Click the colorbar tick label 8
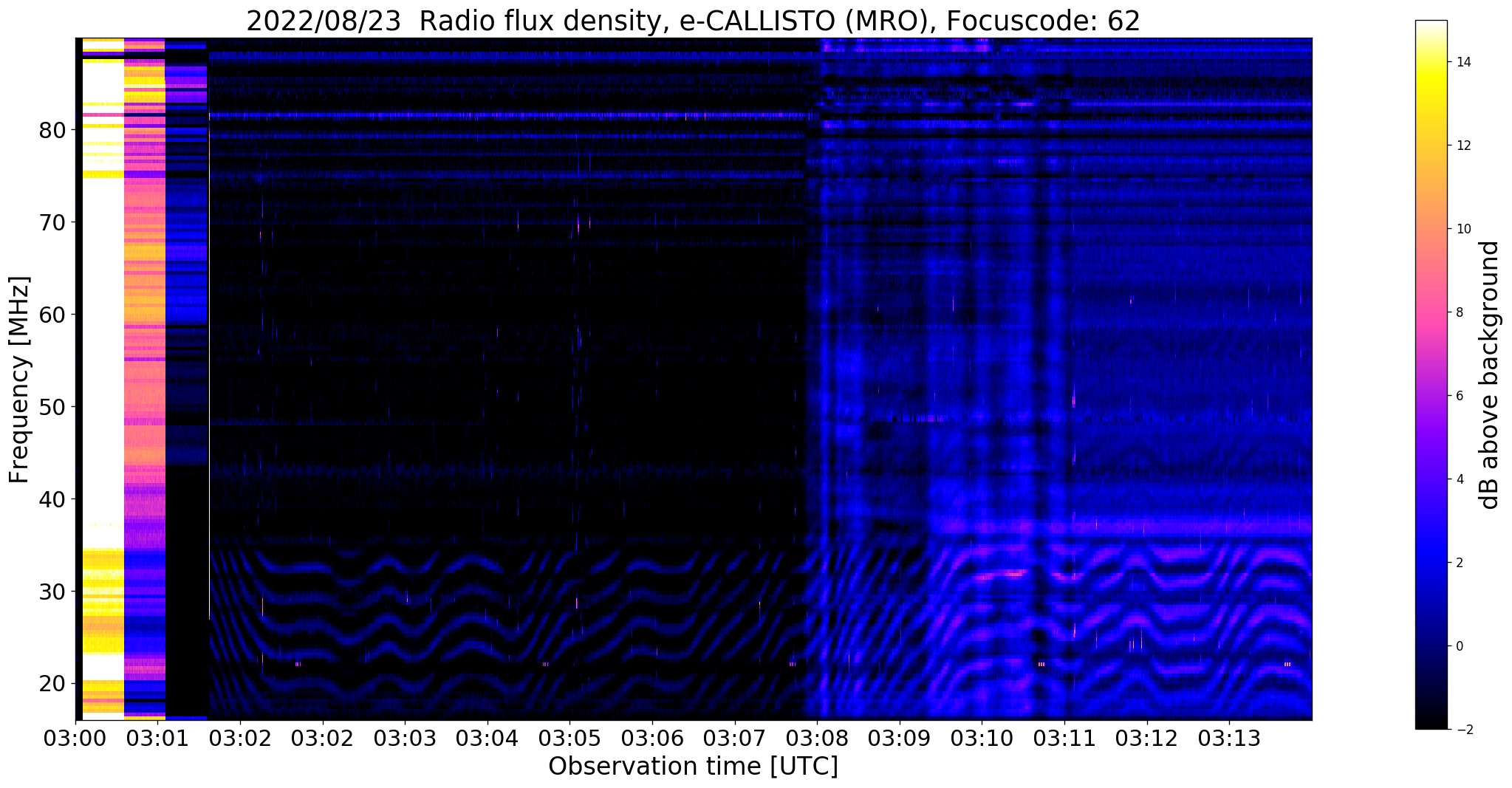The width and height of the screenshot is (1512, 788). pyautogui.click(x=1459, y=312)
